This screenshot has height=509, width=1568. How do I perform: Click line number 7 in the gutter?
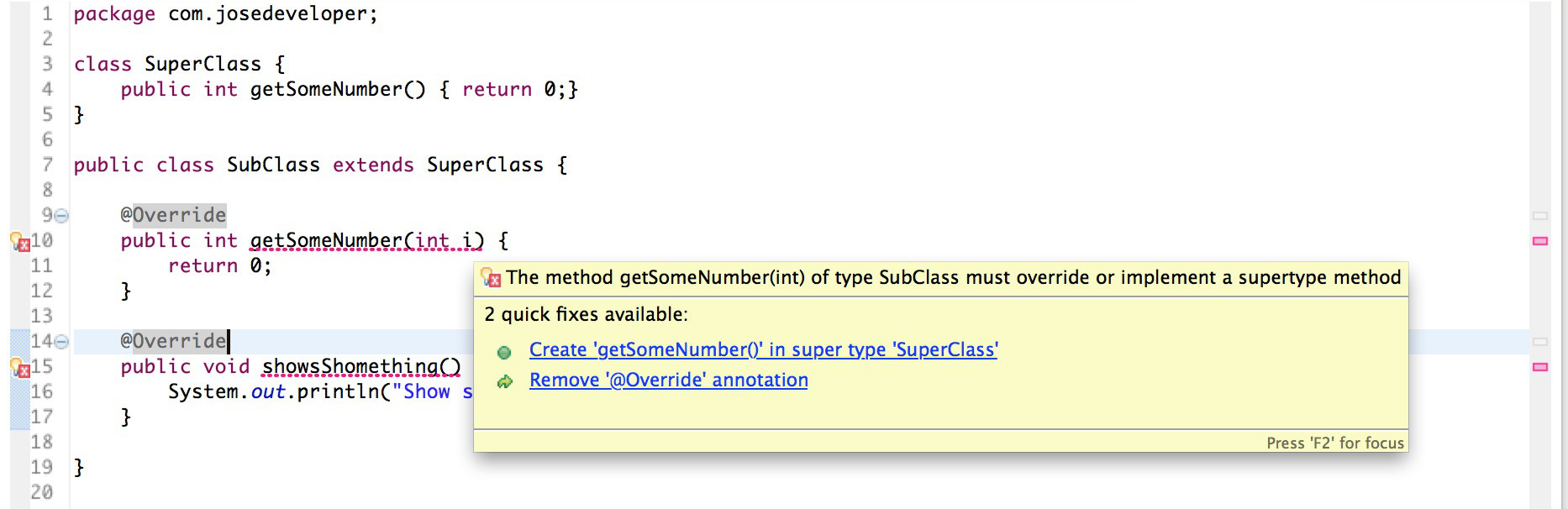(x=48, y=165)
